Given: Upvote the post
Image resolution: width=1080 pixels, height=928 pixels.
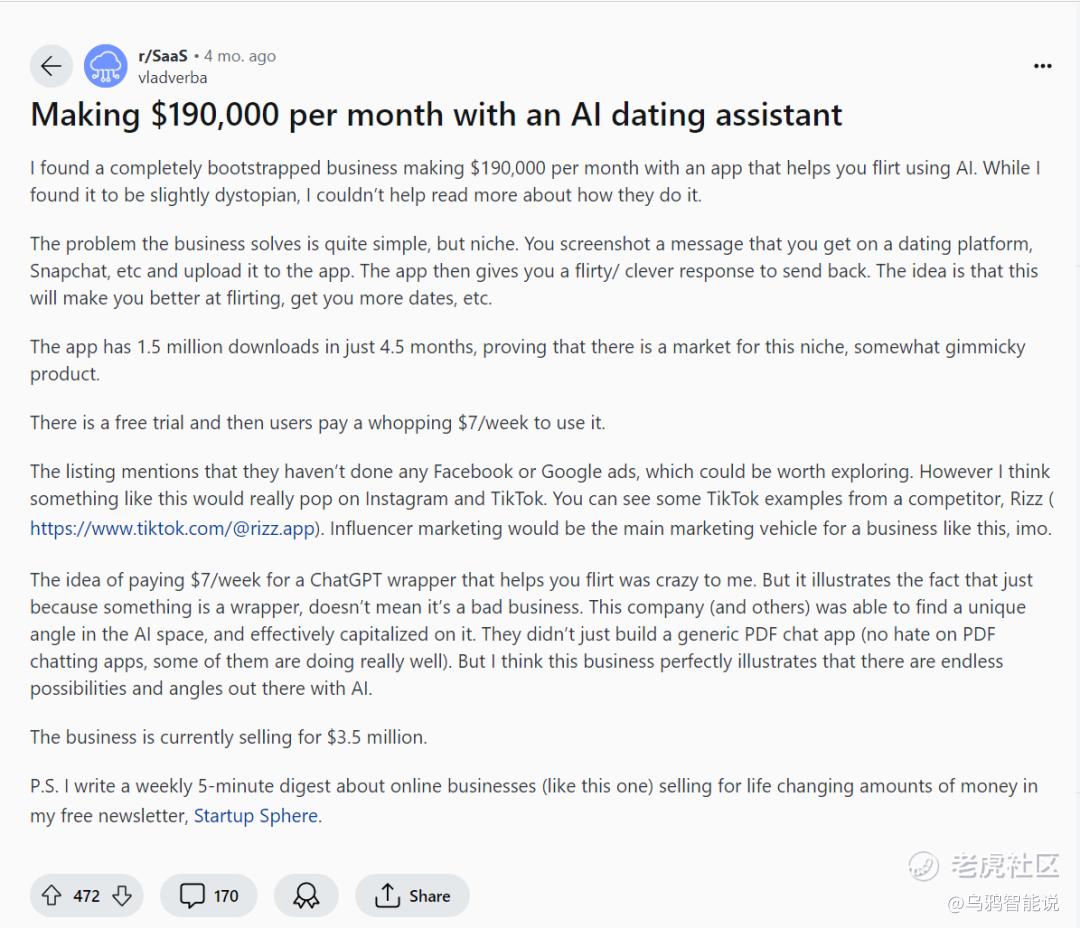Looking at the screenshot, I should point(51,895).
